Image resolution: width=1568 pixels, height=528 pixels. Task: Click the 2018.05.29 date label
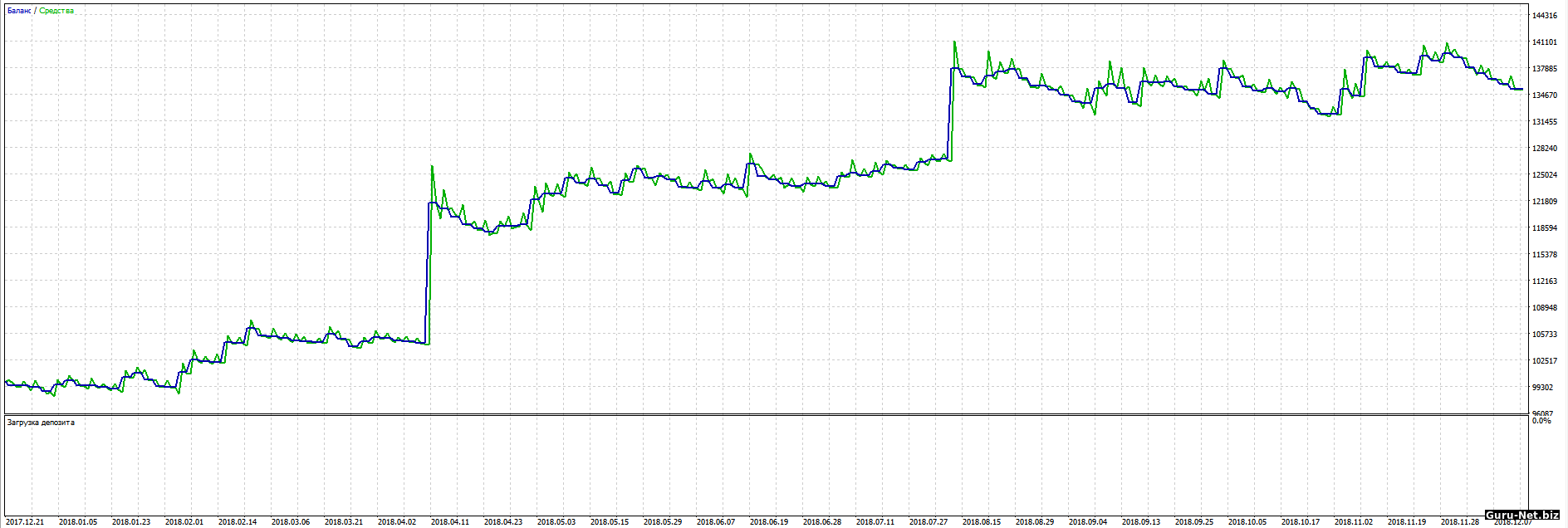point(663,522)
